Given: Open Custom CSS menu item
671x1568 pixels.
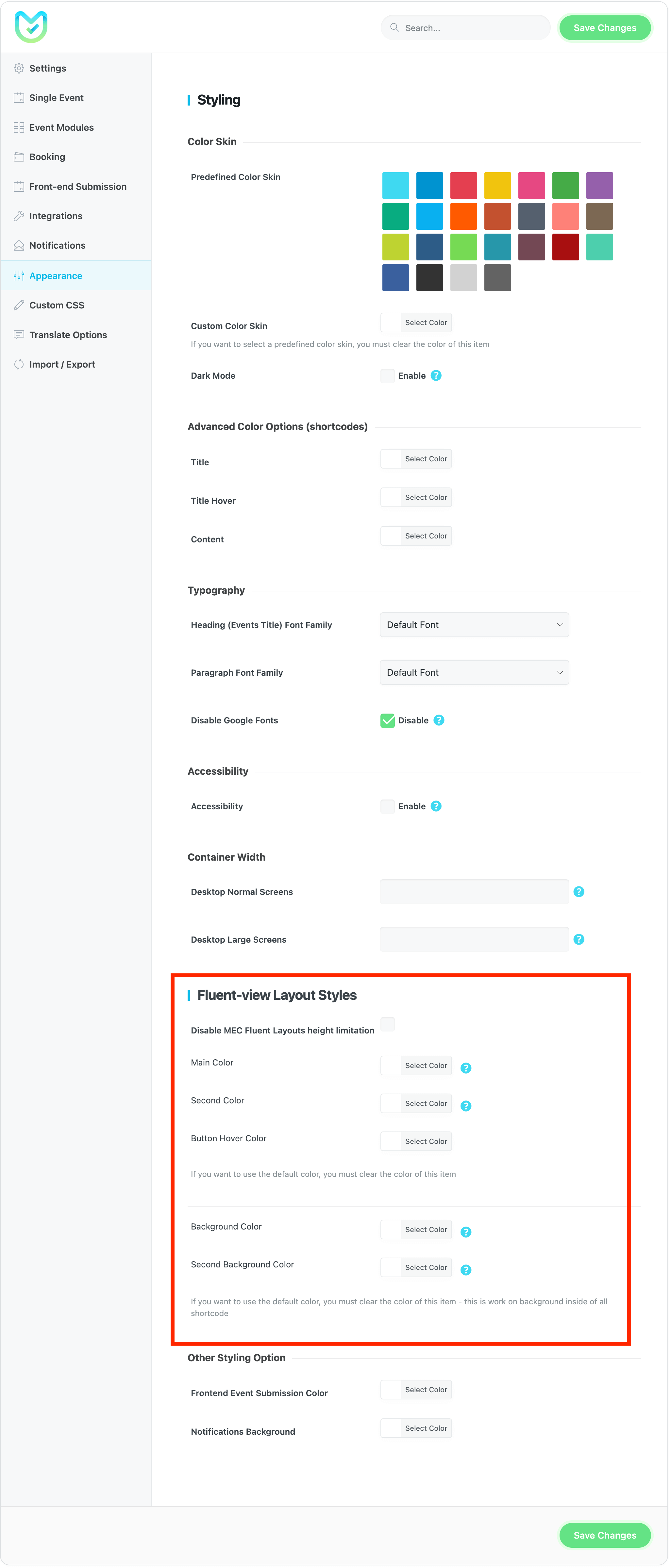Looking at the screenshot, I should click(x=57, y=305).
